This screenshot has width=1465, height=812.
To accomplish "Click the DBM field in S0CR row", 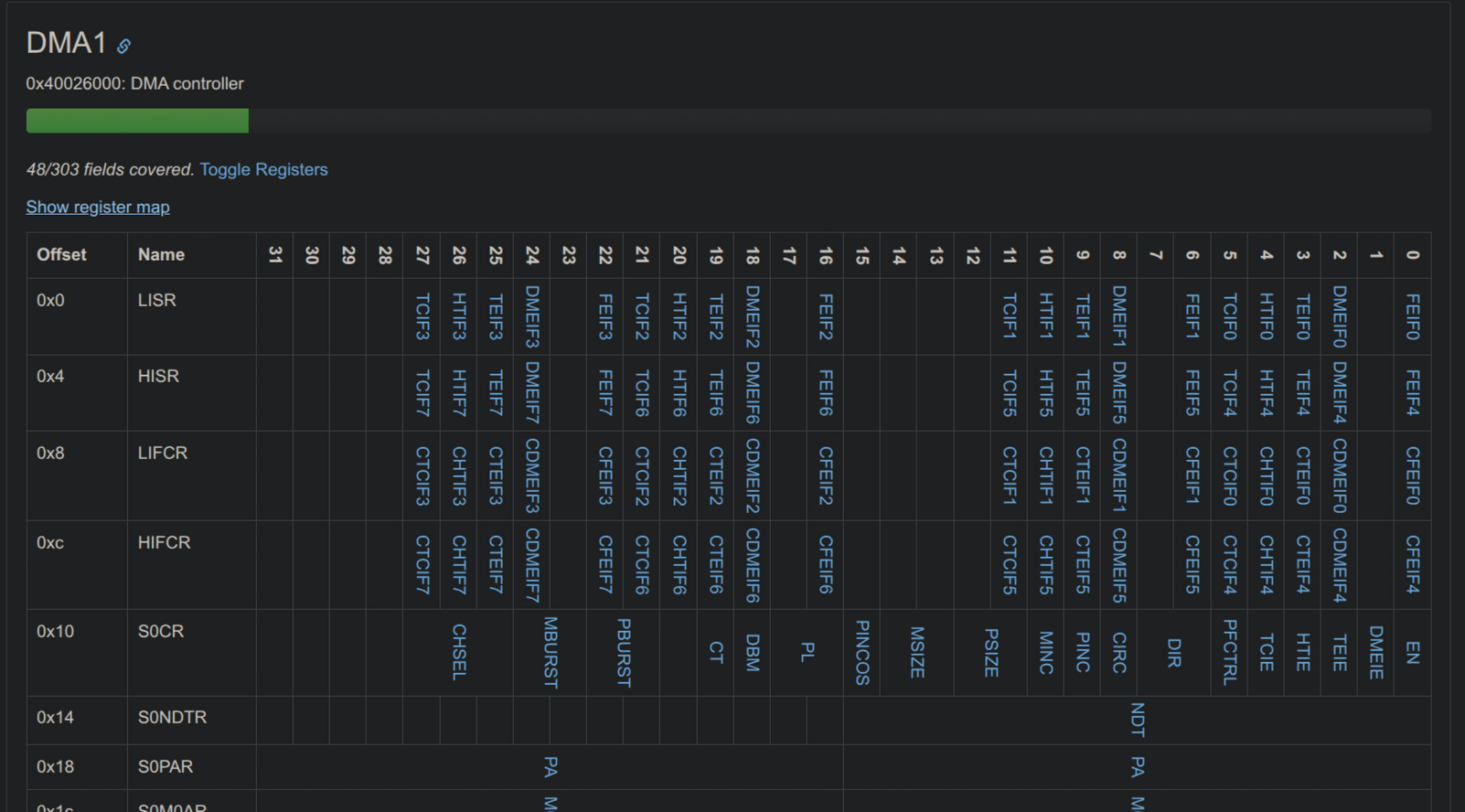I will 752,652.
